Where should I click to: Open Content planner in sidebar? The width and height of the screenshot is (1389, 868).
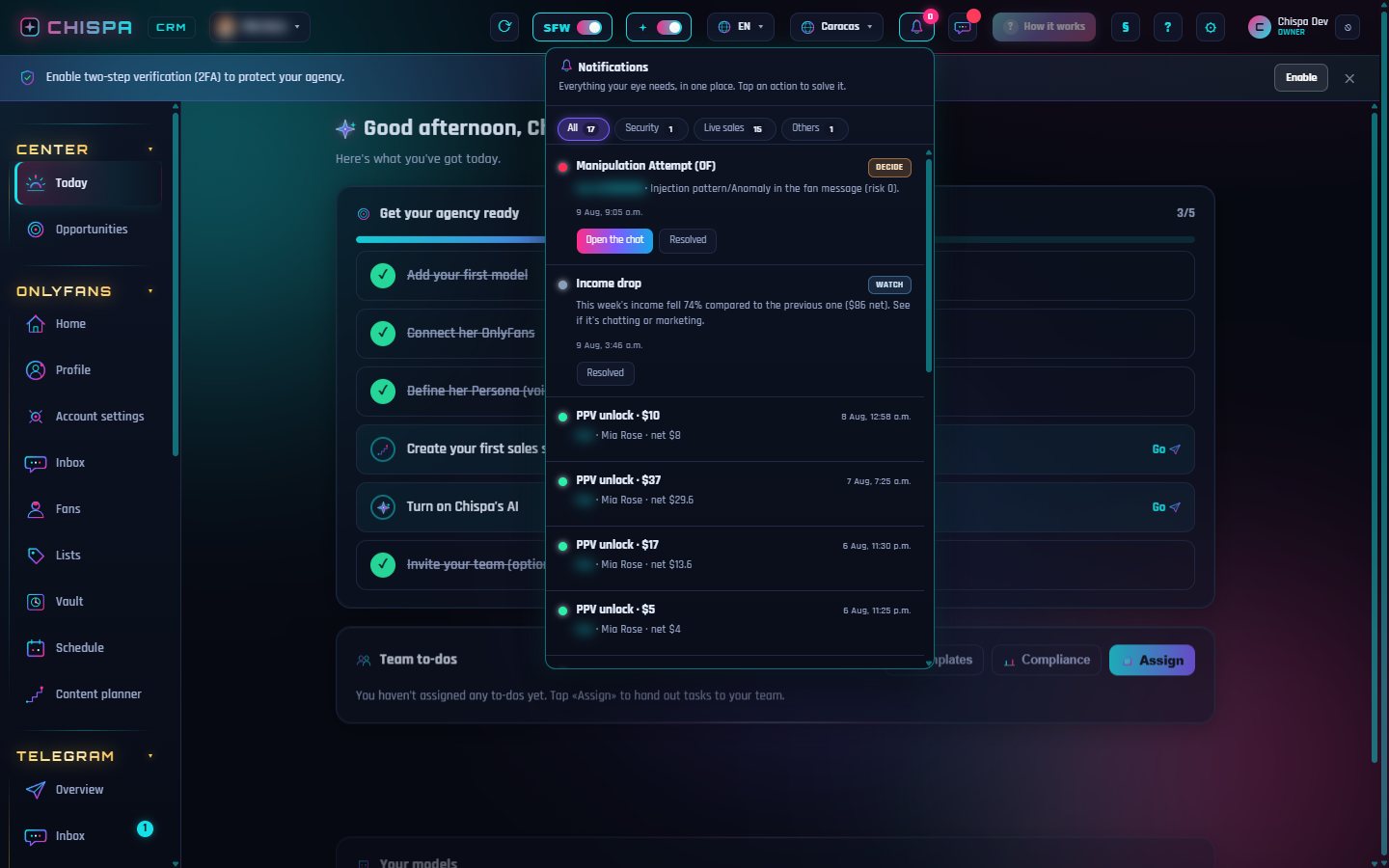(89, 694)
